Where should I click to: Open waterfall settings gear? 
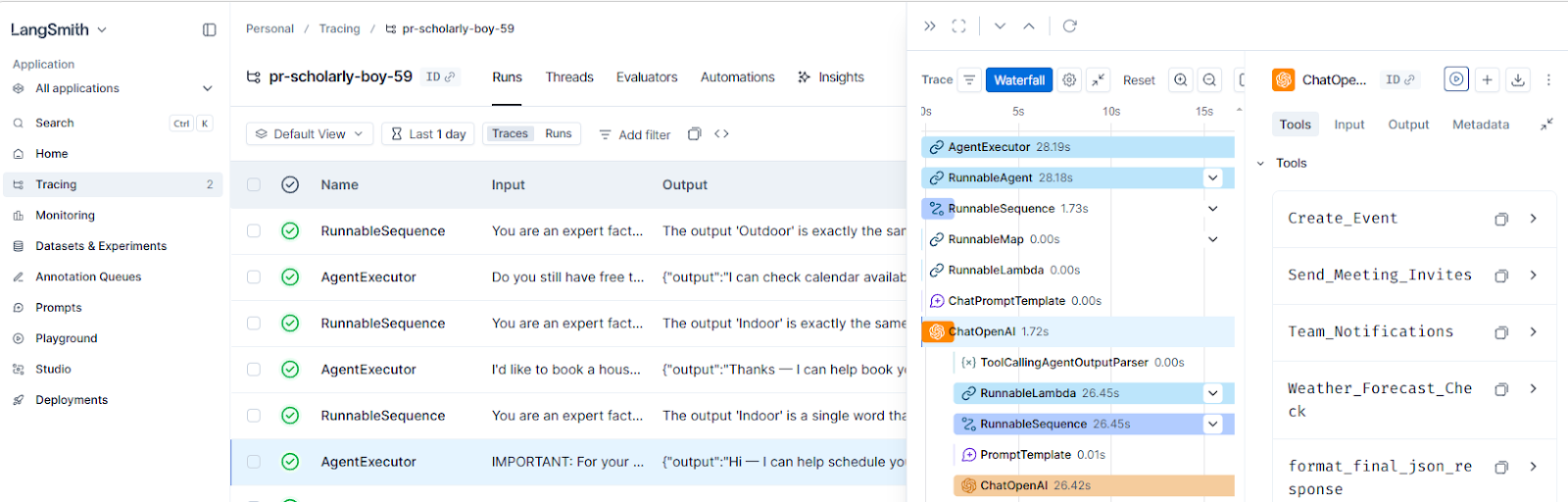(x=1070, y=80)
